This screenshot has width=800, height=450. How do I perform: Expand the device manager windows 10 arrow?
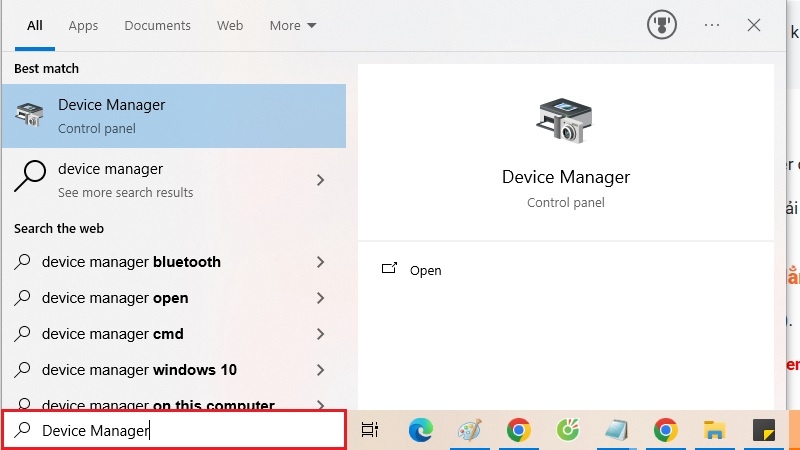tap(320, 370)
